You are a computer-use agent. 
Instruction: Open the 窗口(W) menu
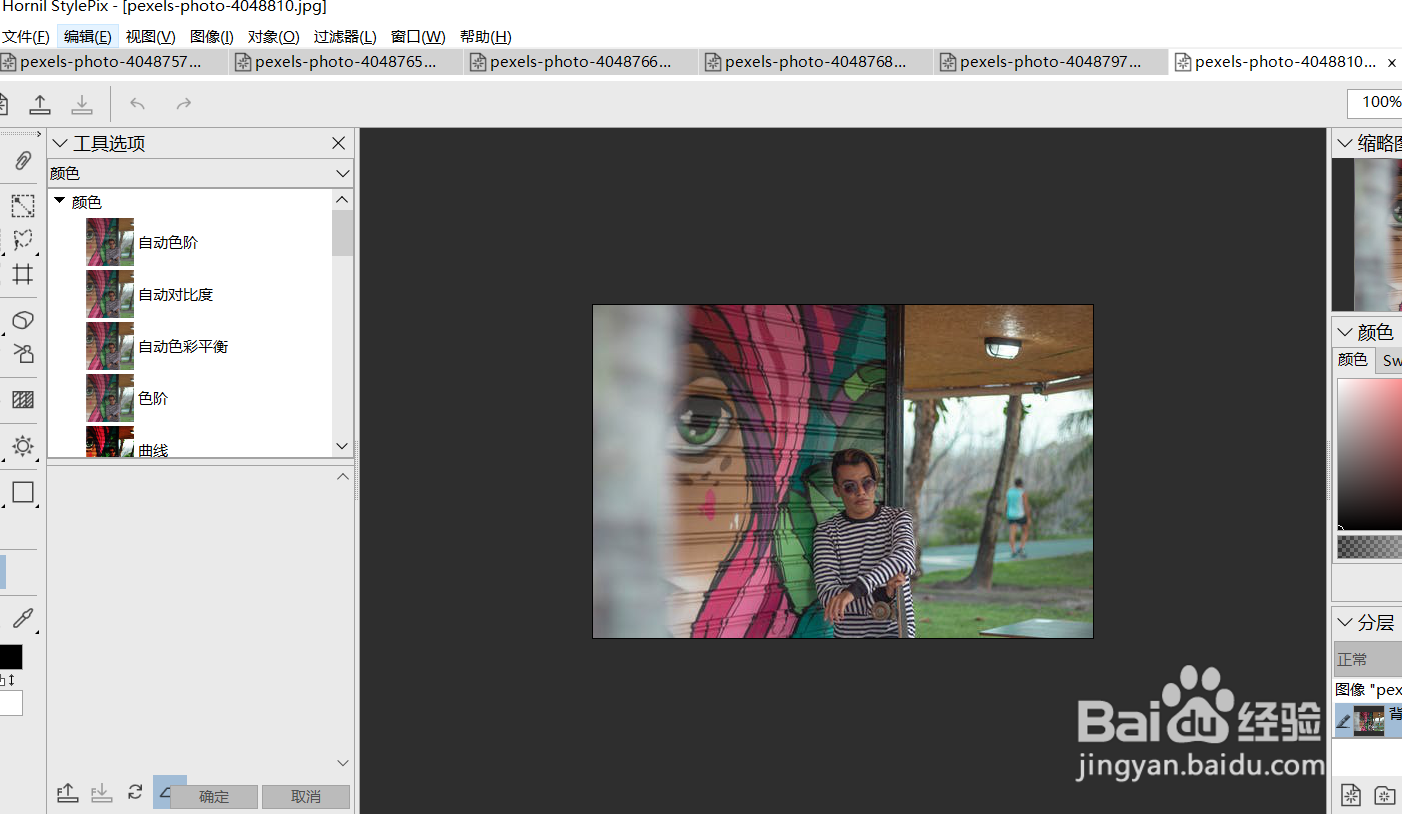418,37
